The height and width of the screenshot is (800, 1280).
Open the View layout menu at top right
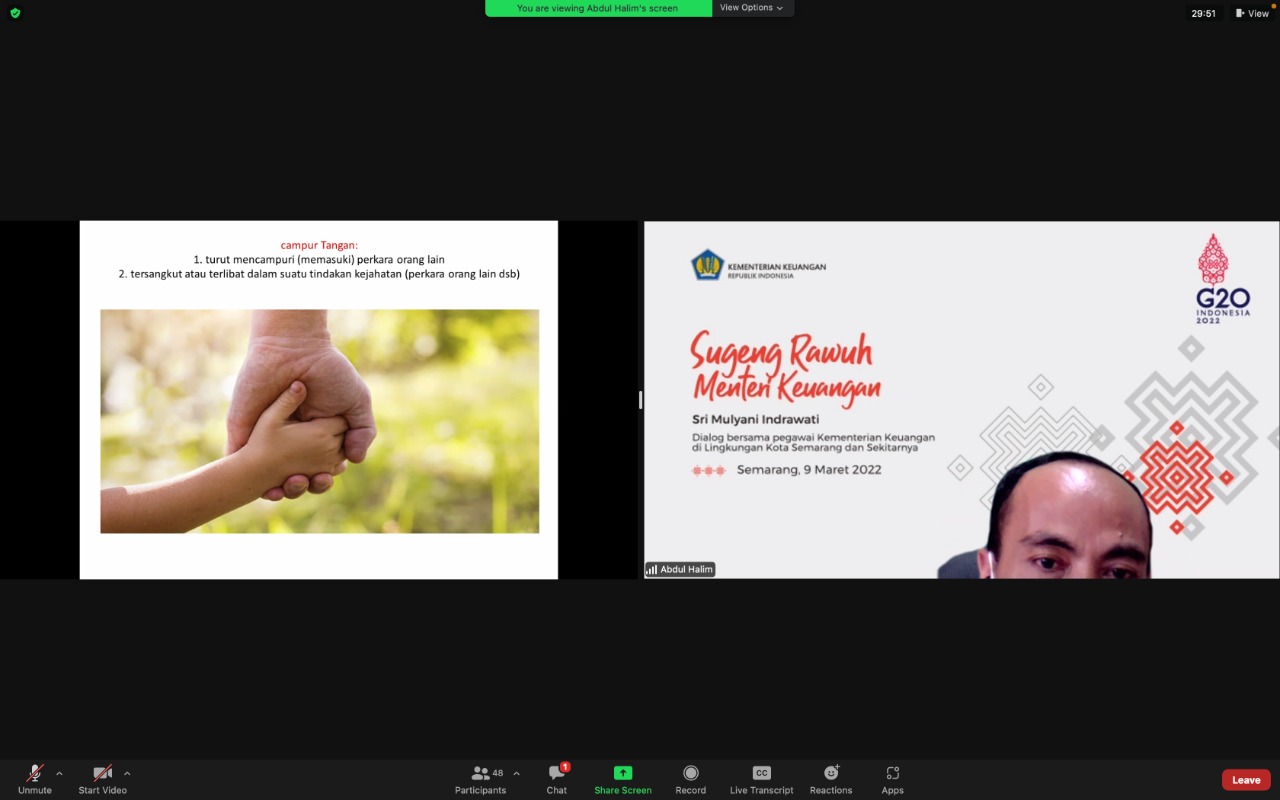tap(1252, 13)
